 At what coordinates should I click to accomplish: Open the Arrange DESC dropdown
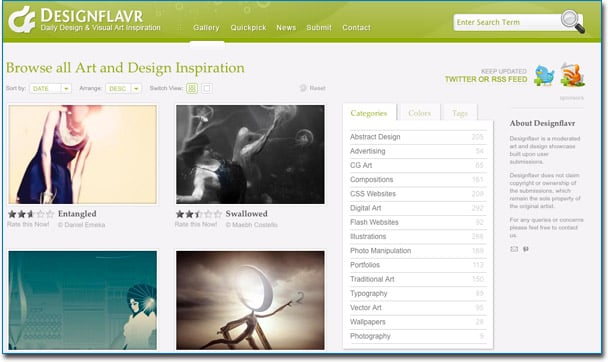(123, 89)
